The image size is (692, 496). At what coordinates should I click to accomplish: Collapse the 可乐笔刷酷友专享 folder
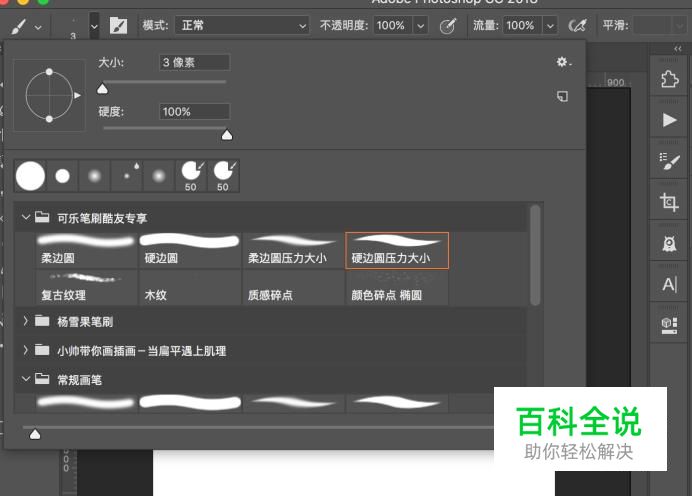point(26,217)
